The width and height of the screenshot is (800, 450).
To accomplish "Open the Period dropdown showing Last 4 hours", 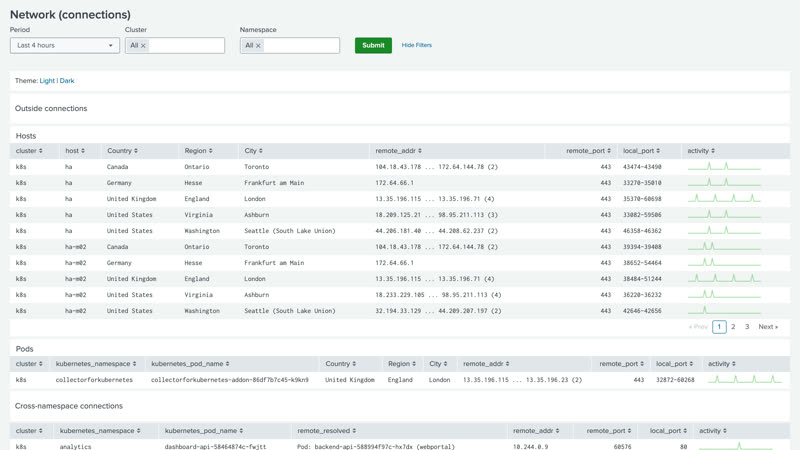I will point(65,45).
